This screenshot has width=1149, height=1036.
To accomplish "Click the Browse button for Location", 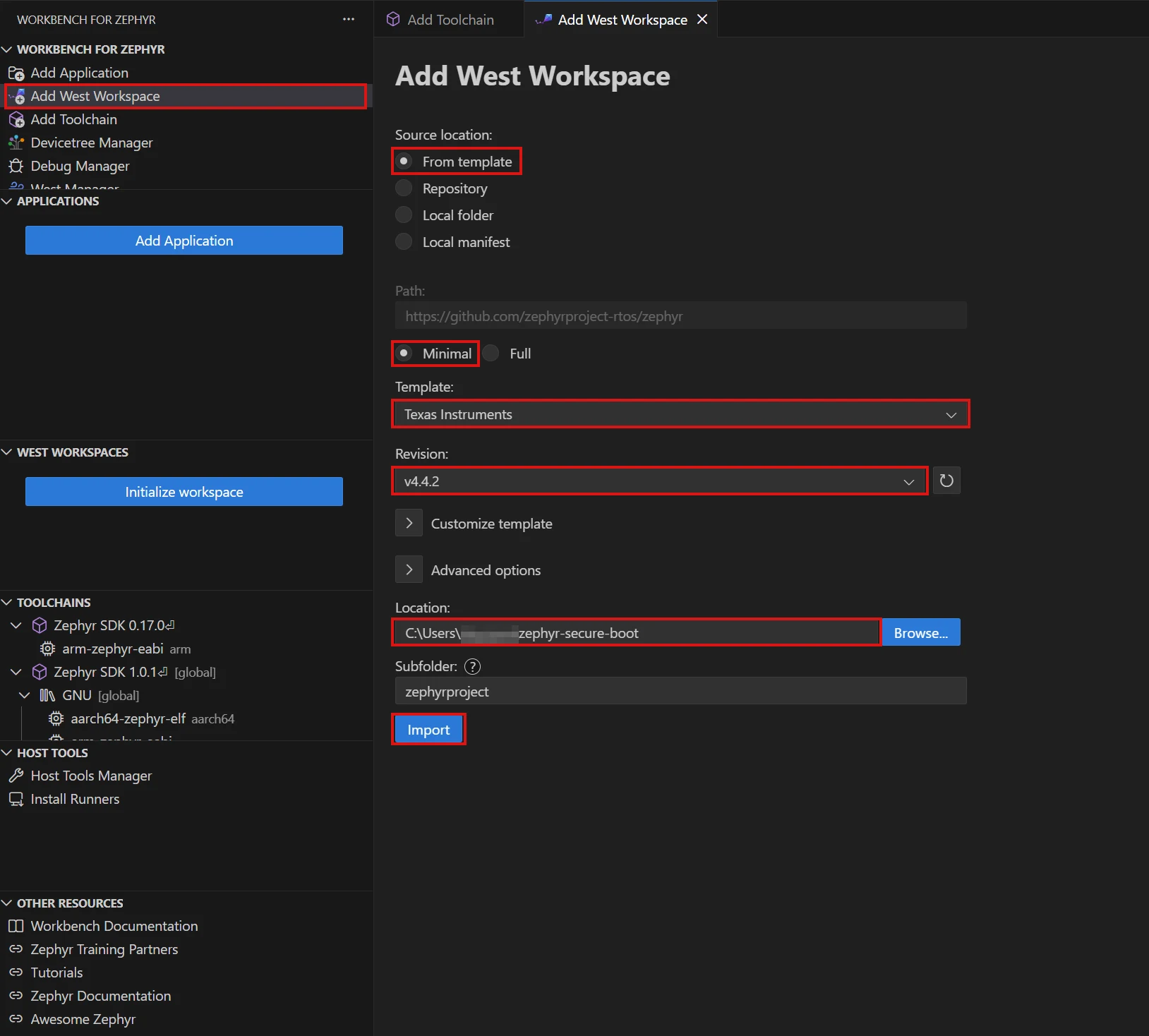I will 921,633.
